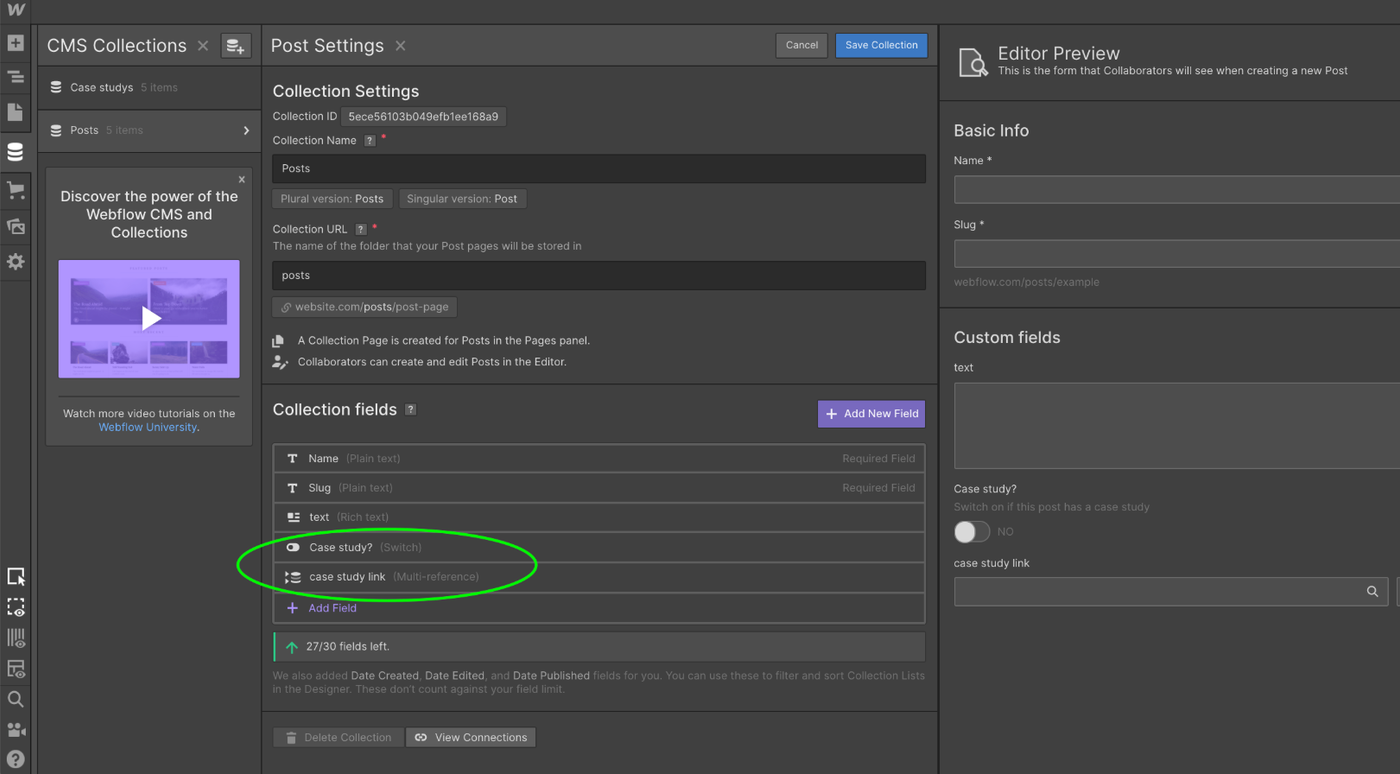
Task: Click the Cancel button
Action: (802, 45)
